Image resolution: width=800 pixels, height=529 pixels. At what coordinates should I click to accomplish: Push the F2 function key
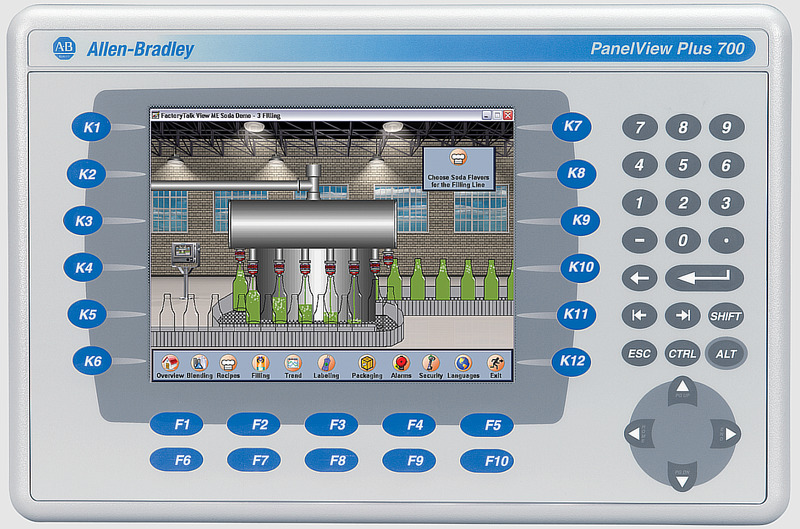tap(254, 424)
